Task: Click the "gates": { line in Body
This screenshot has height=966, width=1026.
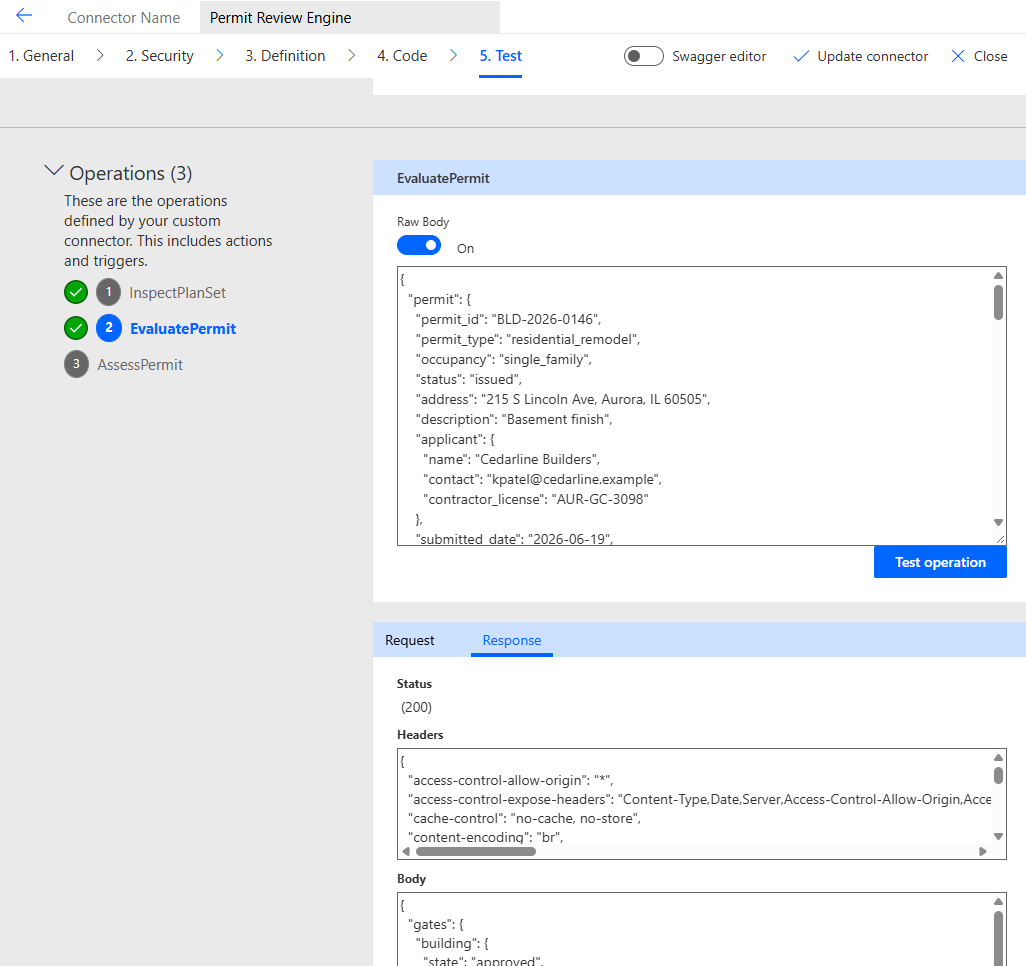Action: click(436, 924)
